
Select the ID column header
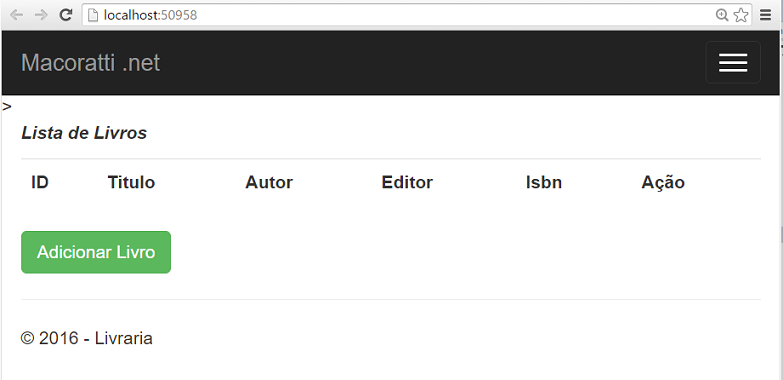coord(40,182)
